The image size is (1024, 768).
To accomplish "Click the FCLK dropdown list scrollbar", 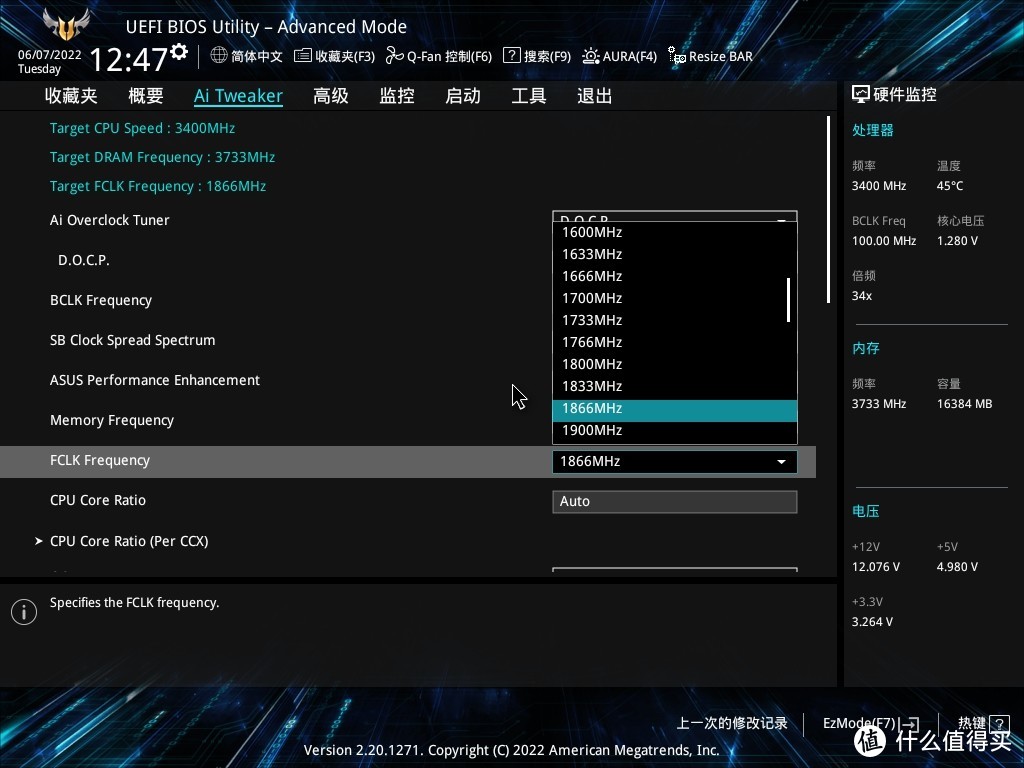I will click(788, 300).
